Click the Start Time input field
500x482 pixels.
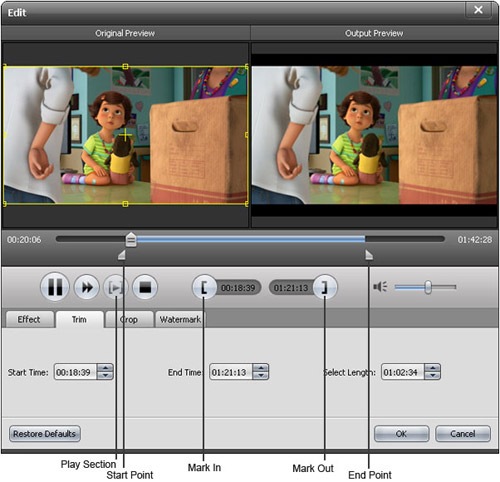pos(75,372)
